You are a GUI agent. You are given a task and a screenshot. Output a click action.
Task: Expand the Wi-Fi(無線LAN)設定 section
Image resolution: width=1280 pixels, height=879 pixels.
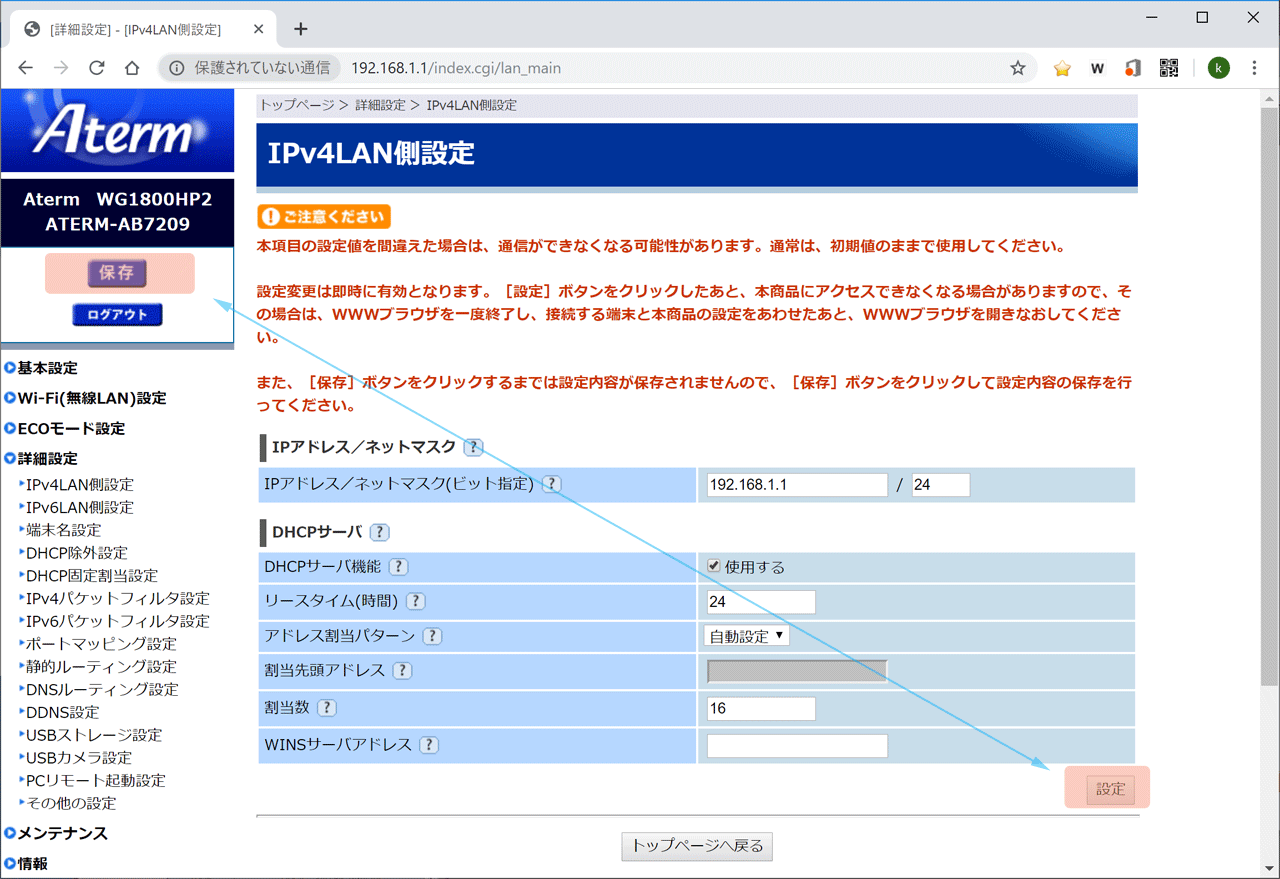click(85, 398)
